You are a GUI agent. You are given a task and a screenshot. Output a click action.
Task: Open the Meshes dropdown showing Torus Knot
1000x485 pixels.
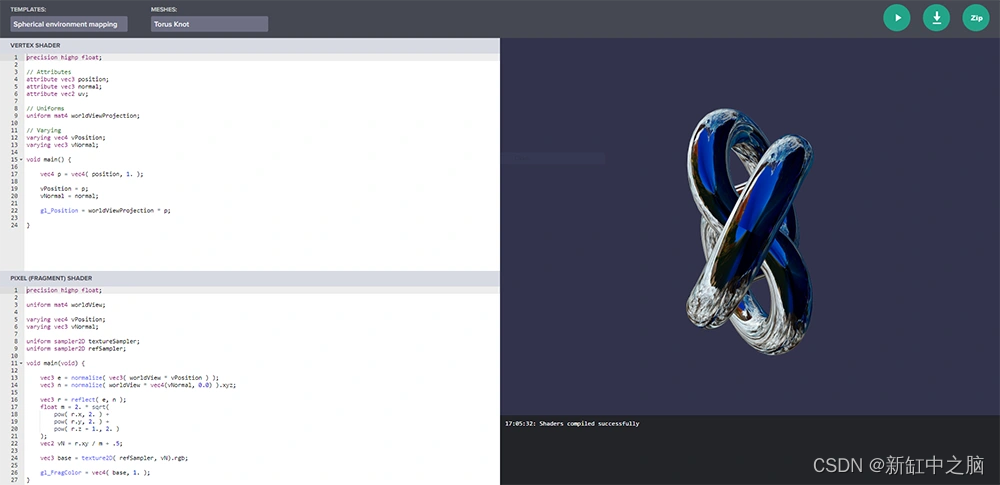click(209, 24)
